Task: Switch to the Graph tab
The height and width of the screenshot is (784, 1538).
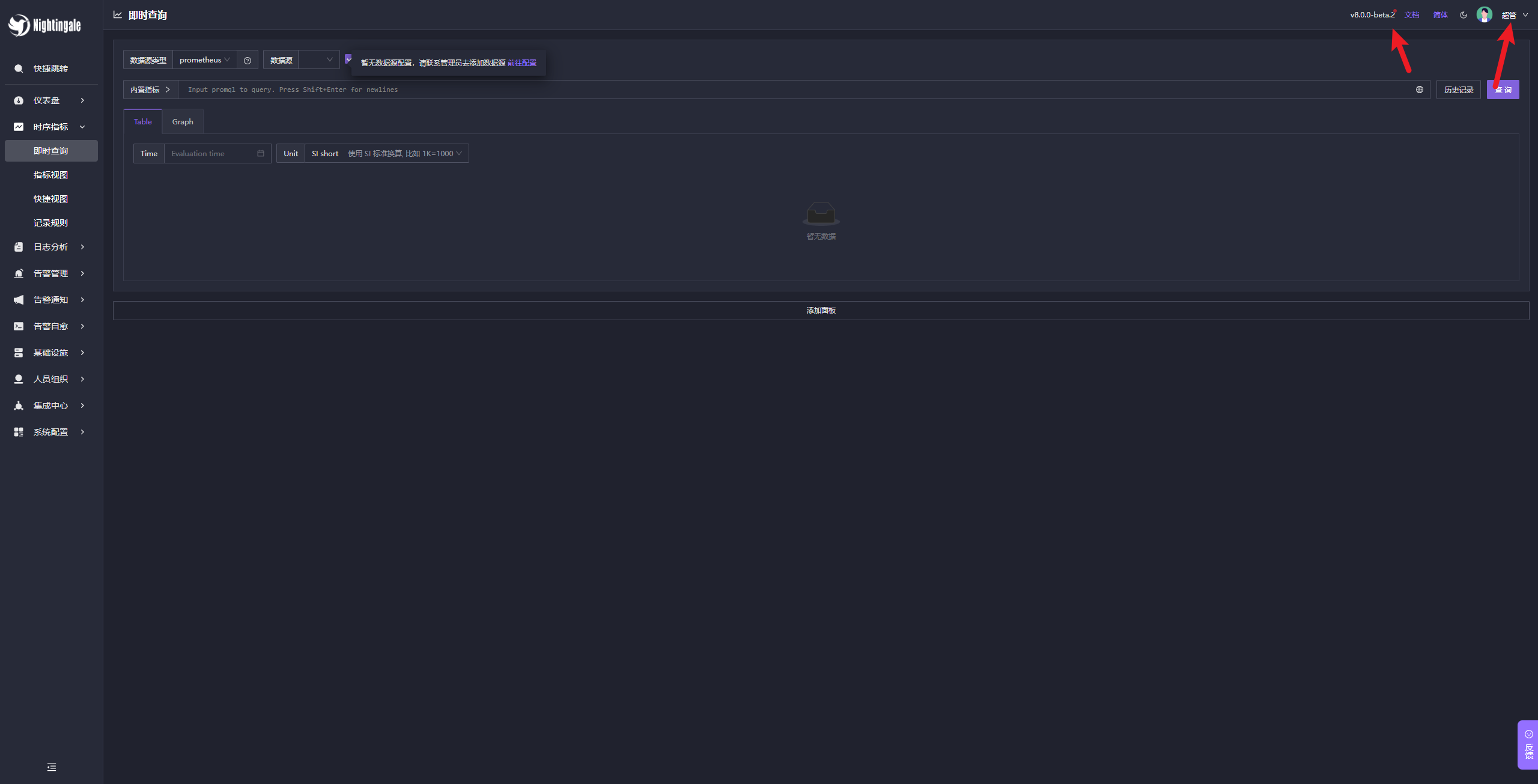Action: point(183,122)
